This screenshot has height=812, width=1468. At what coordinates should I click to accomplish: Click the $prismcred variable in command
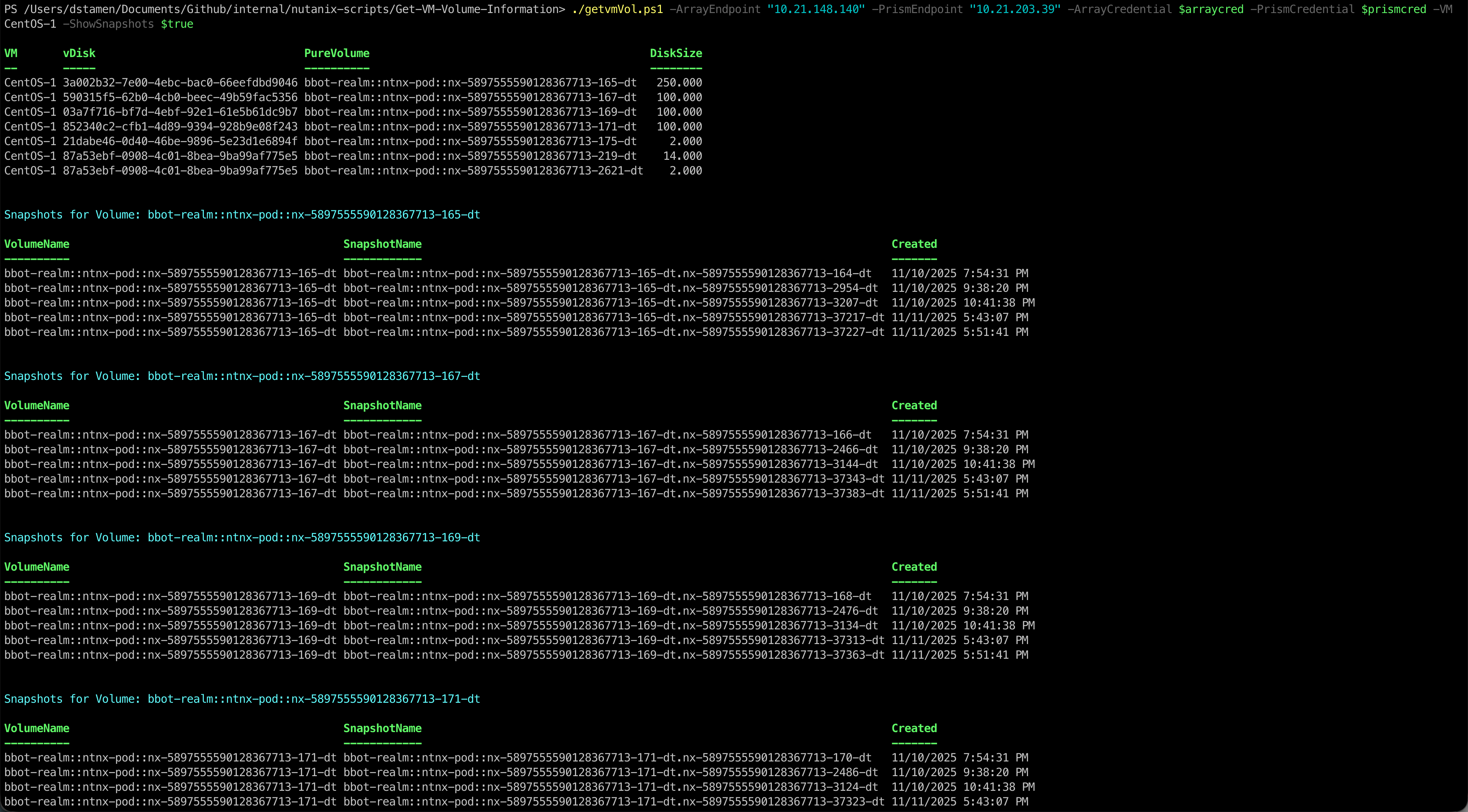tap(1393, 9)
